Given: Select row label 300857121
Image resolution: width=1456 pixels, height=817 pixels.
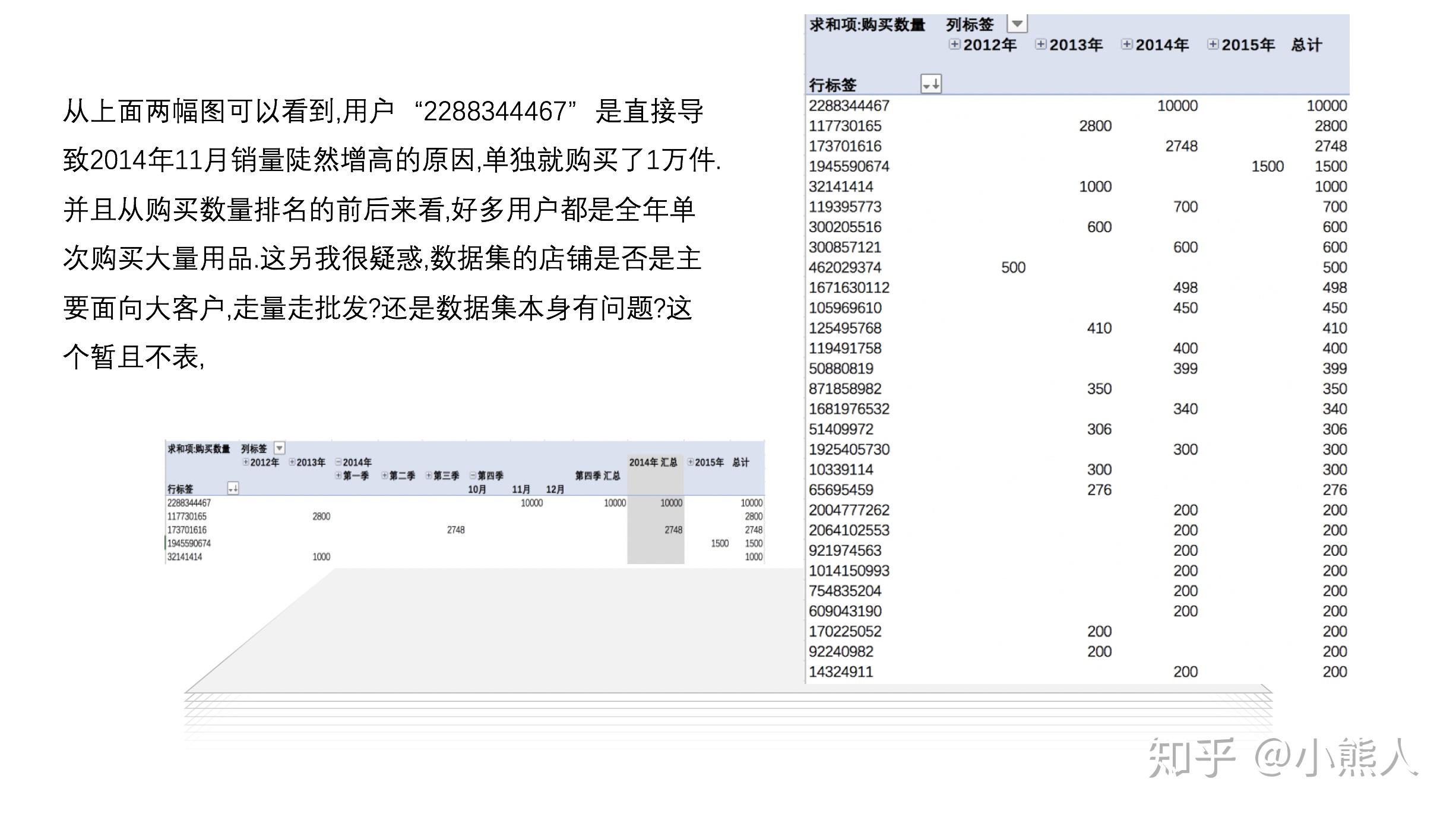Looking at the screenshot, I should 845,247.
